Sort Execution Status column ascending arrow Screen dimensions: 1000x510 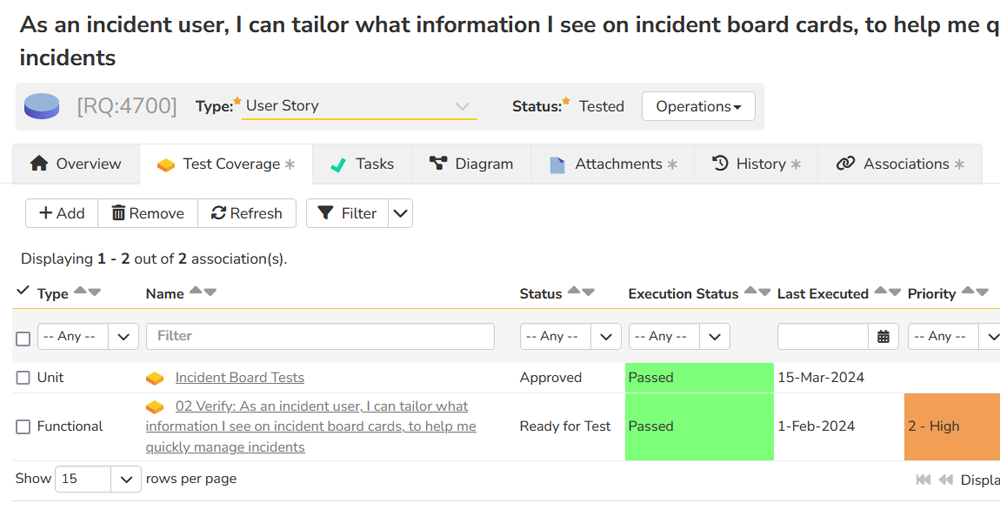coord(749,292)
